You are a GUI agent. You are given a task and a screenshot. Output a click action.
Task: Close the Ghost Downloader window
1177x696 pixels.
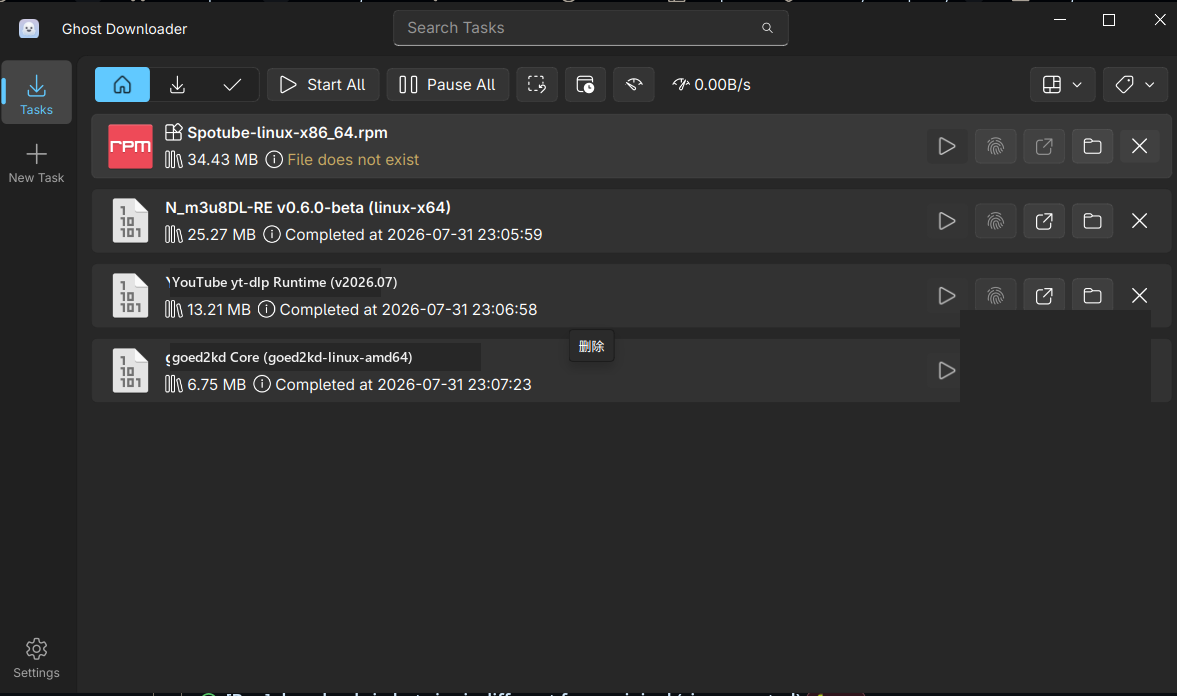[1160, 20]
